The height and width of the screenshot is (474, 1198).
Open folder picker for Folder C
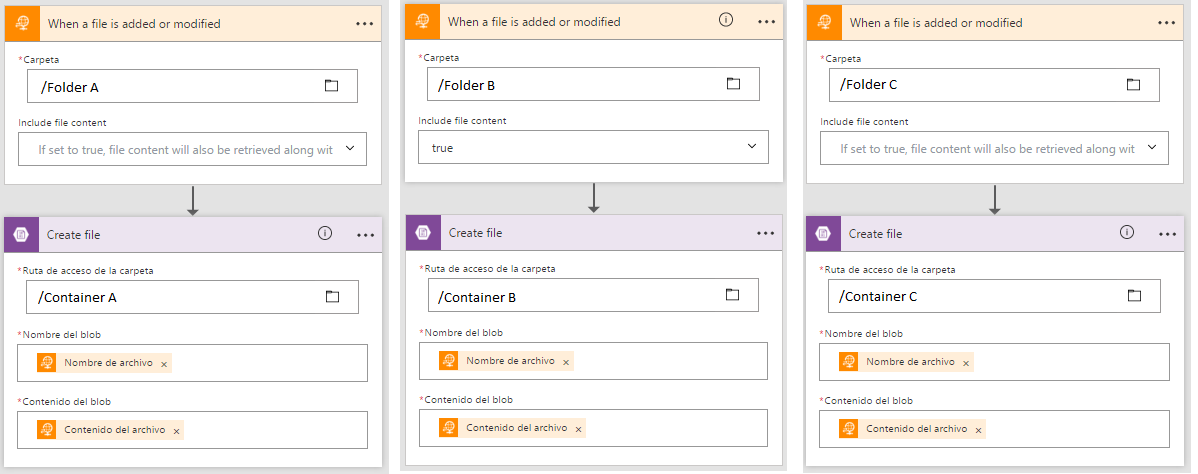(x=1133, y=84)
